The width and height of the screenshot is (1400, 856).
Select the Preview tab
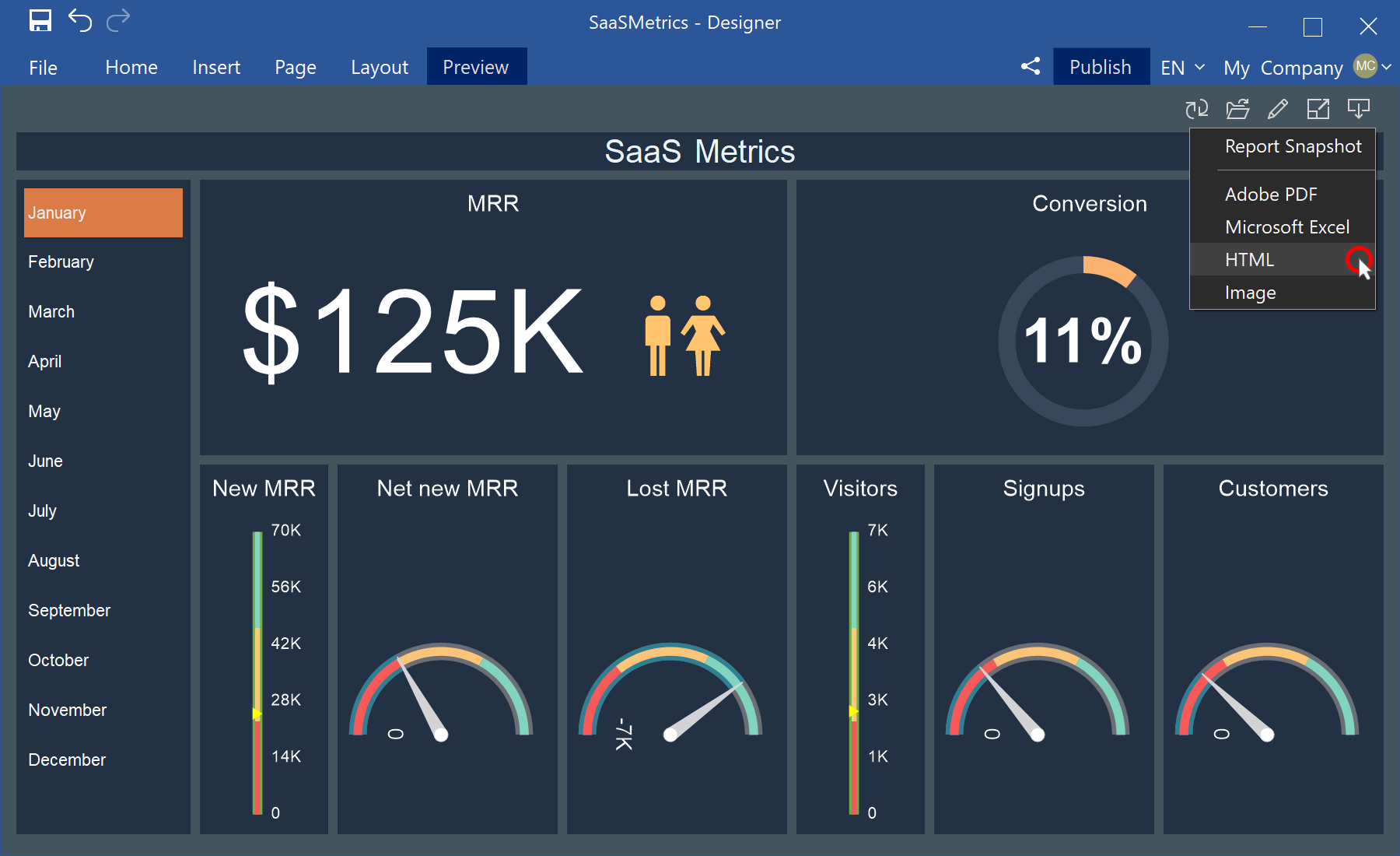click(x=476, y=67)
